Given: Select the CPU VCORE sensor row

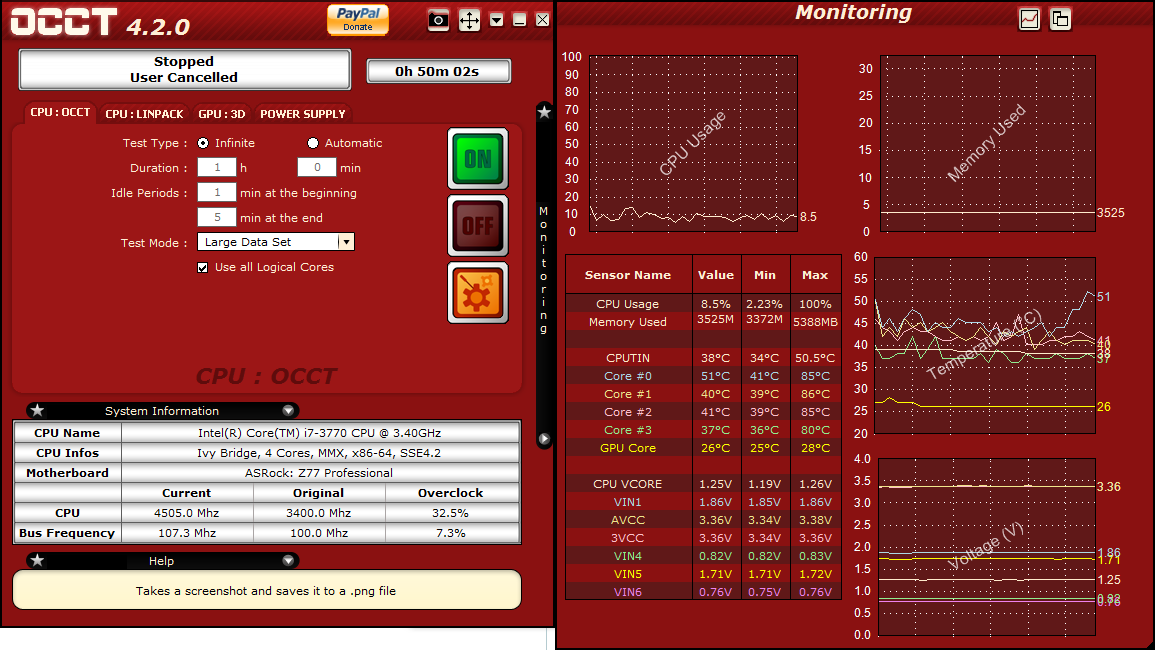Looking at the screenshot, I should tap(703, 484).
